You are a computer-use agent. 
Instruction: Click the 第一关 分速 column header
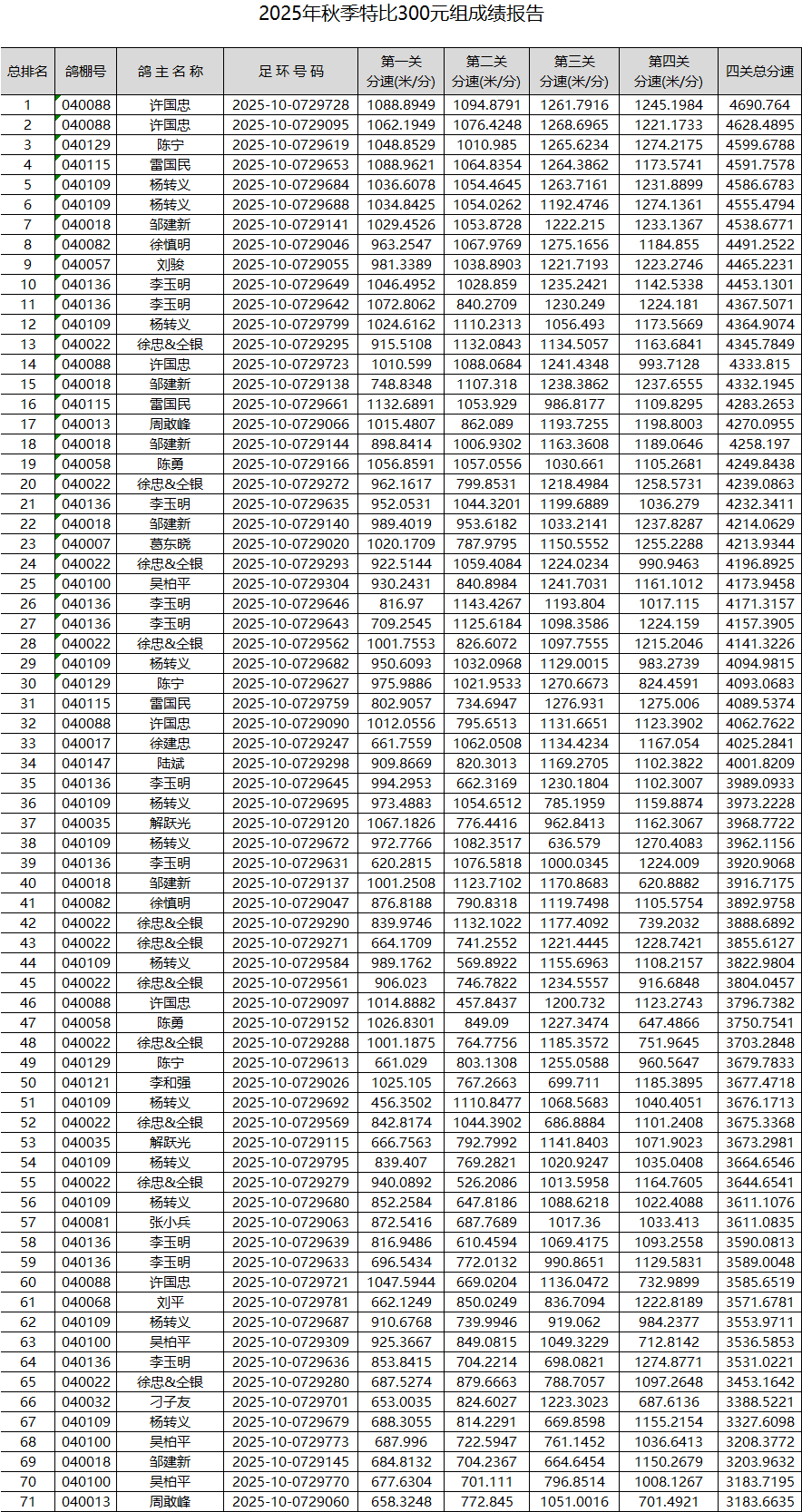pos(401,72)
